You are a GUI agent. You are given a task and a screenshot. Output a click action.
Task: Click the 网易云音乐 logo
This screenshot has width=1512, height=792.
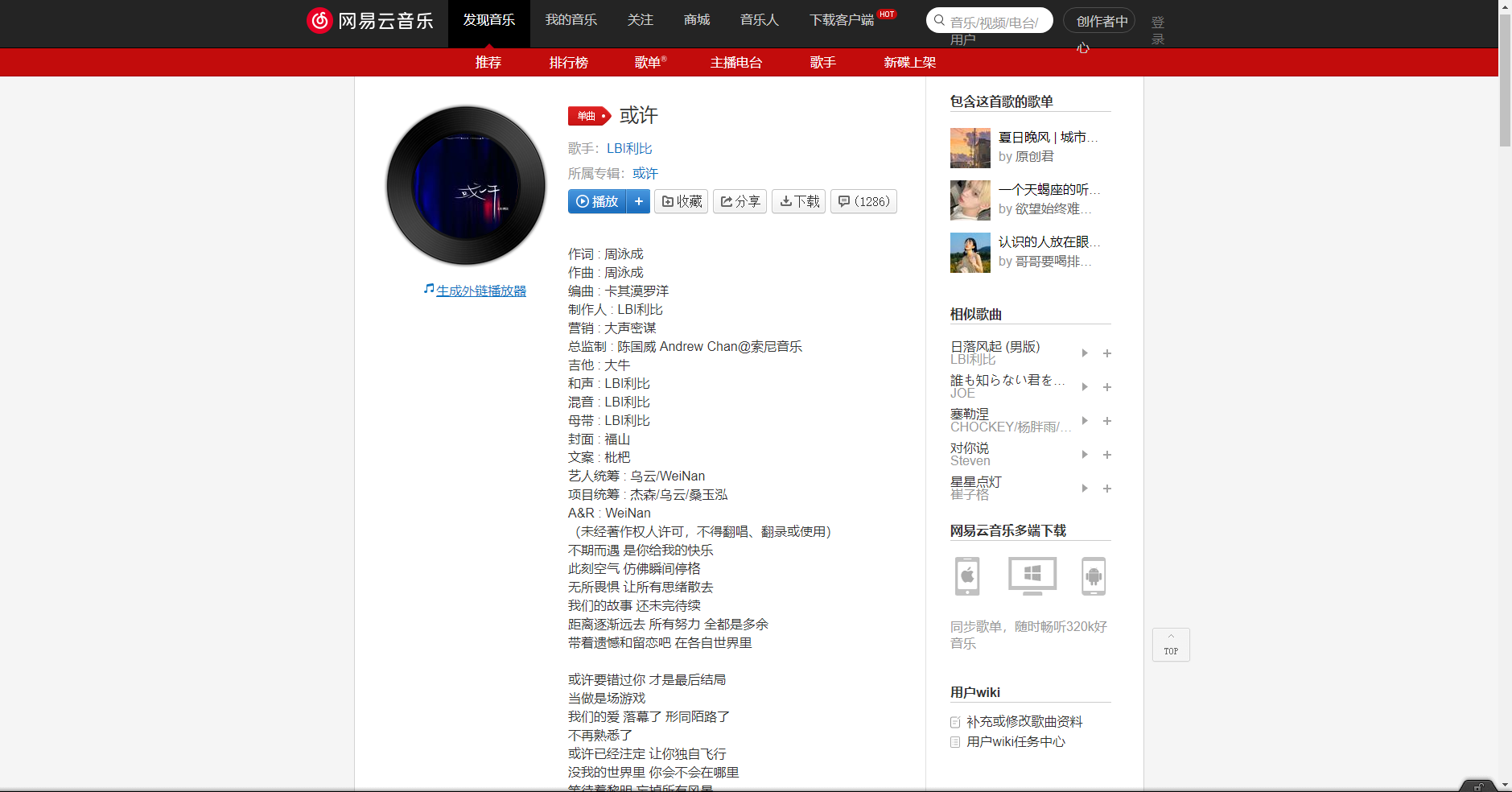369,20
